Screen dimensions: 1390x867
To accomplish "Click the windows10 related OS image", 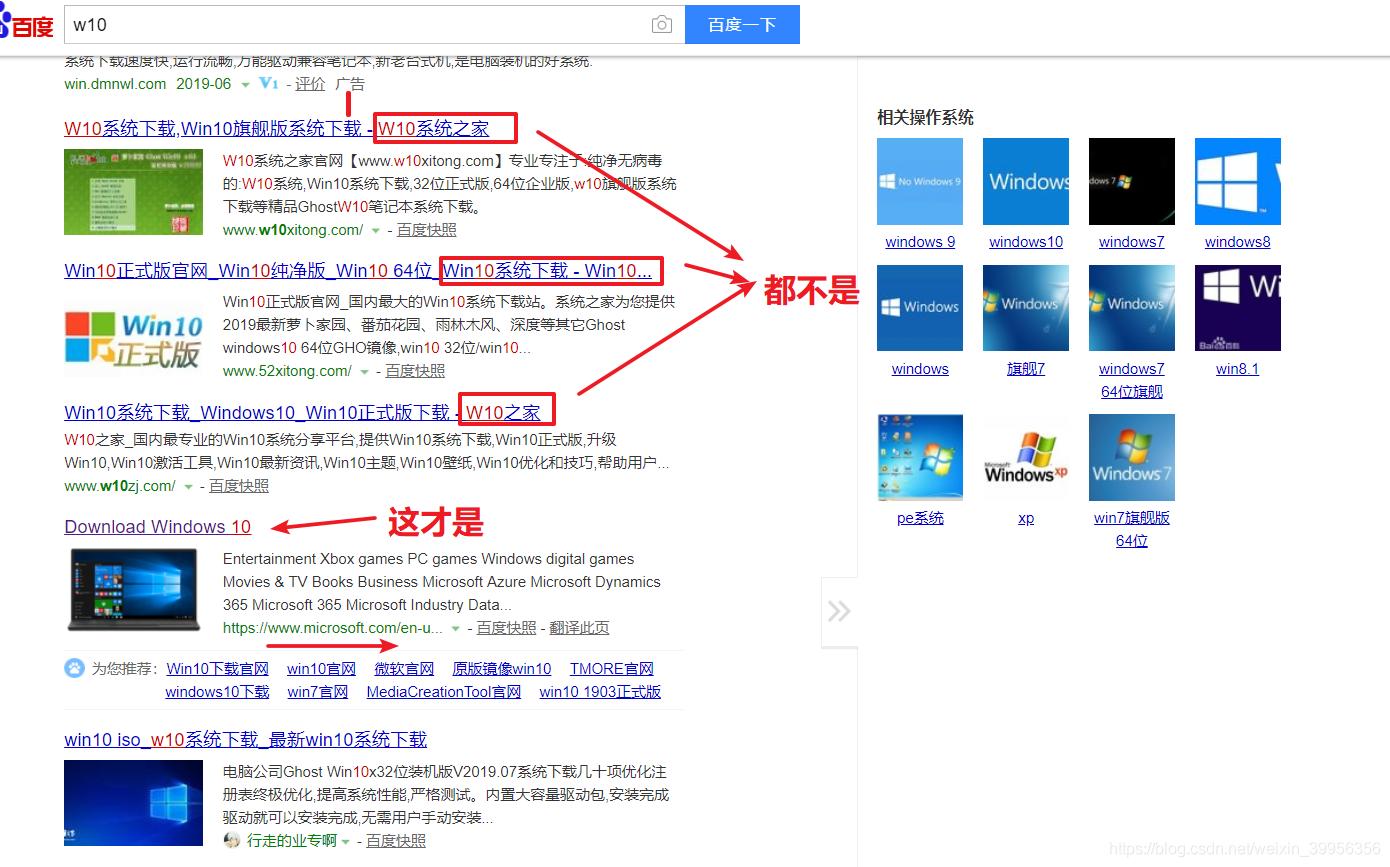I will tap(1026, 181).
